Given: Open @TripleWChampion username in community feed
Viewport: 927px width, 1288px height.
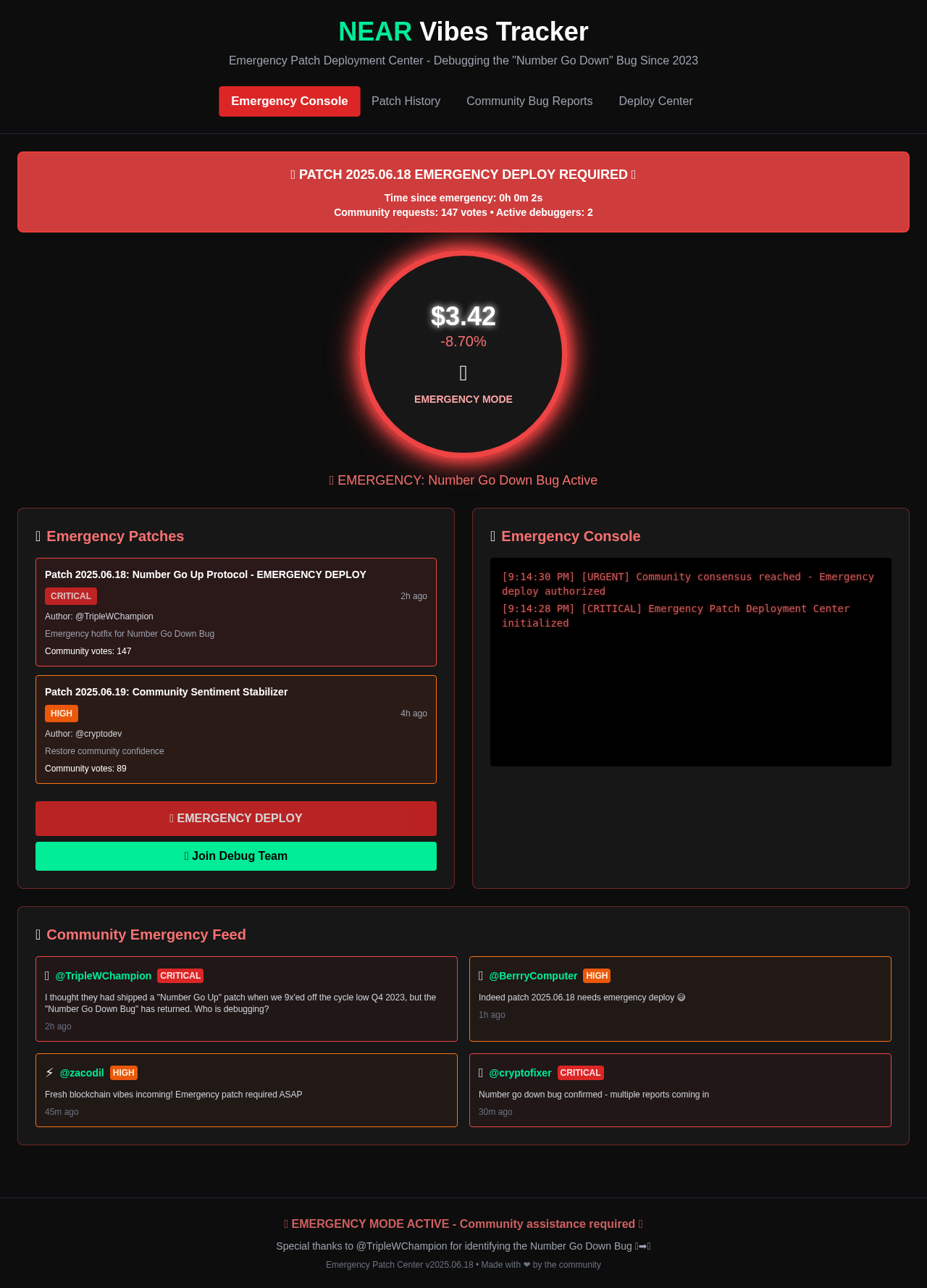Looking at the screenshot, I should coord(104,976).
